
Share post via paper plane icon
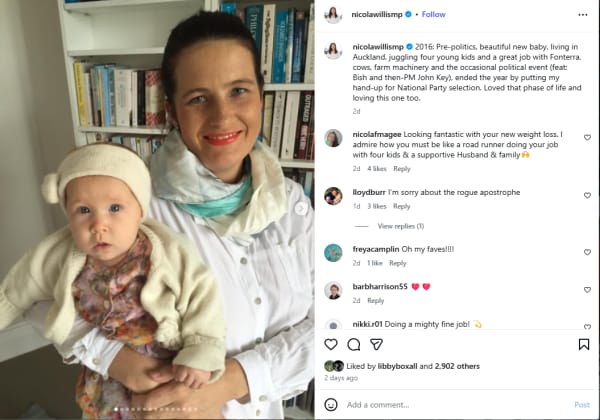click(377, 344)
